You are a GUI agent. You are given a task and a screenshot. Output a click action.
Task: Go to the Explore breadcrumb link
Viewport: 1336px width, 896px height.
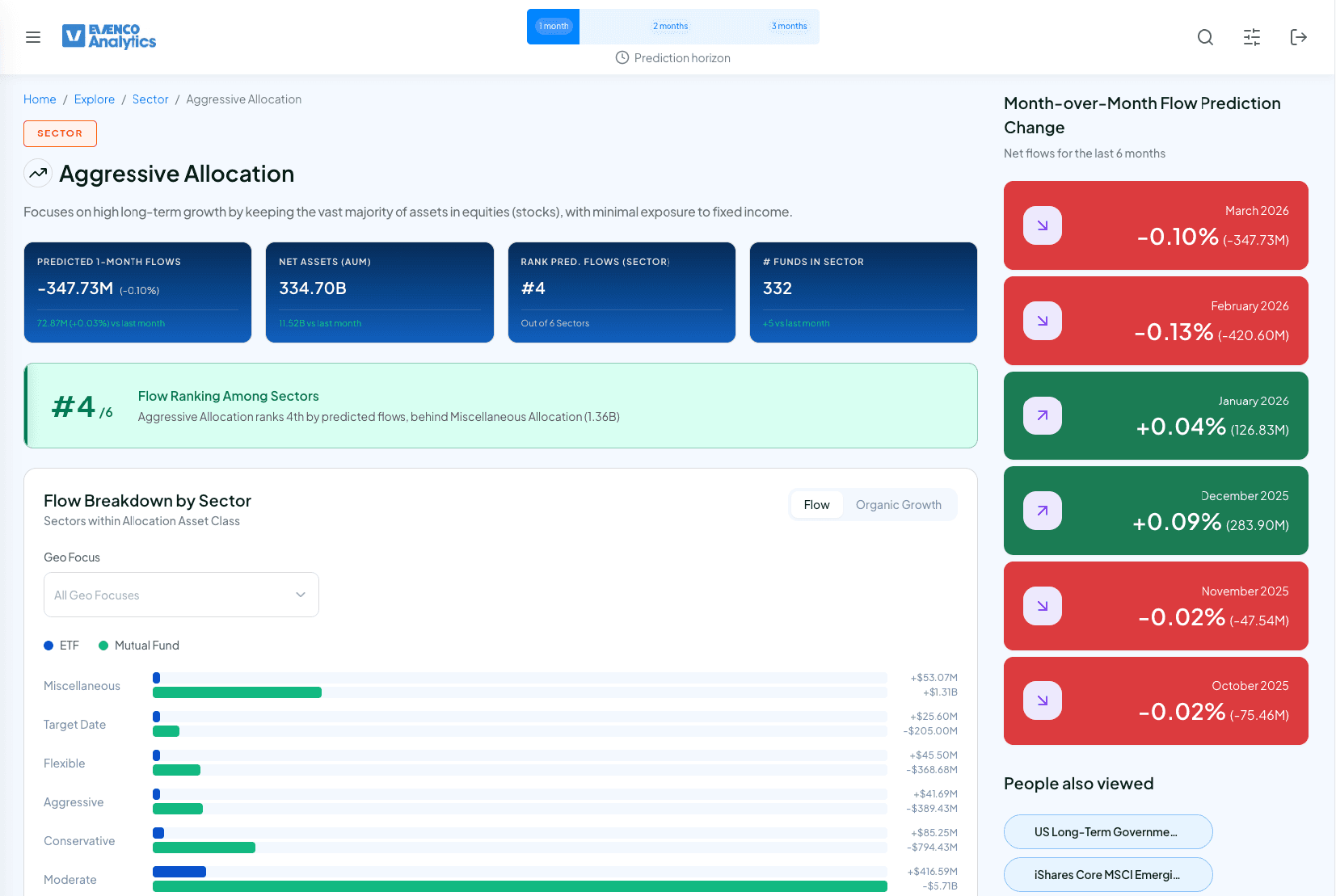pos(95,99)
